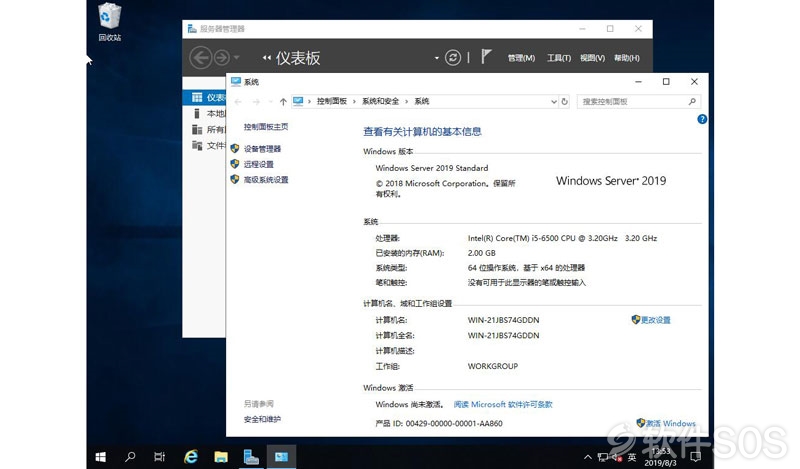
Task: Switch input language 英 indicator
Action: coord(632,457)
